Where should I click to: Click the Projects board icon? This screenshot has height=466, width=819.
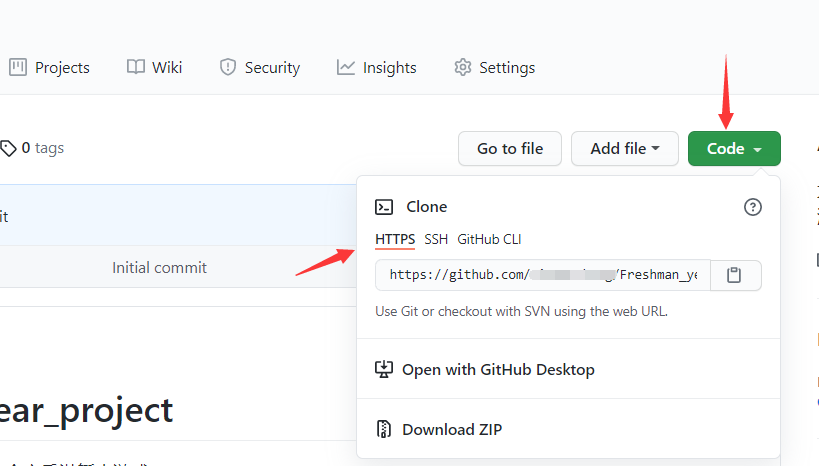point(18,67)
